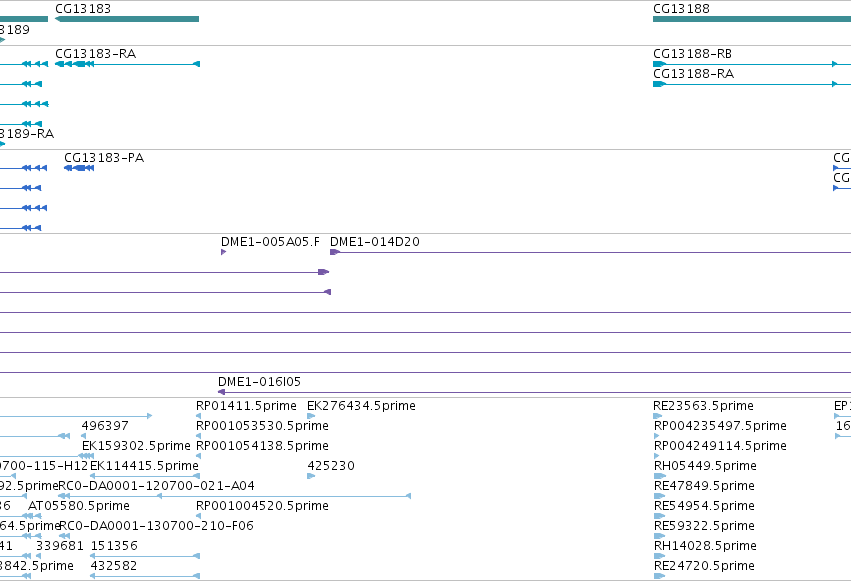The height and width of the screenshot is (581, 851).
Task: Click the RE24720.5prime label
Action: pyautogui.click(x=704, y=566)
